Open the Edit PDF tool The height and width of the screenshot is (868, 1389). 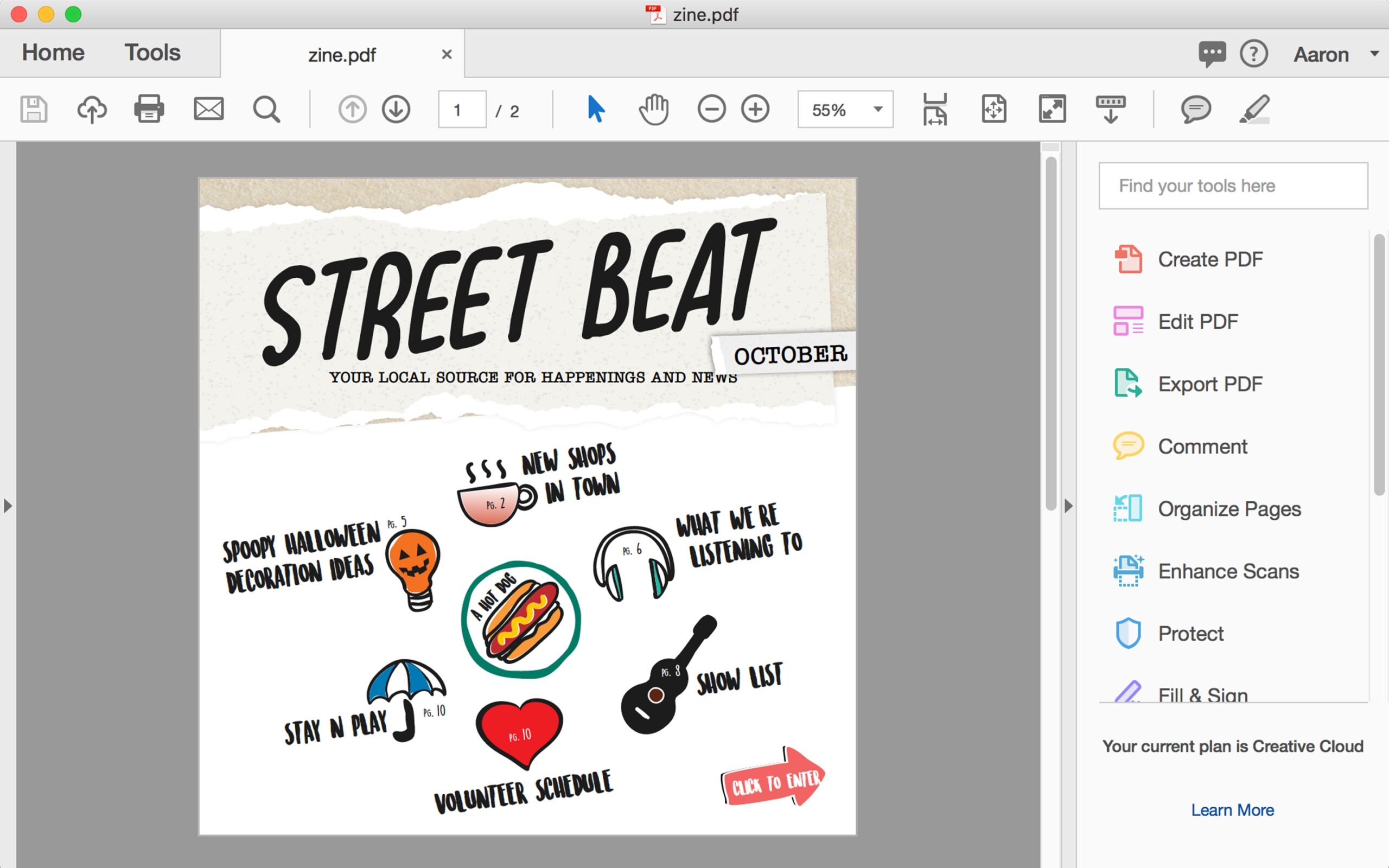(1198, 322)
